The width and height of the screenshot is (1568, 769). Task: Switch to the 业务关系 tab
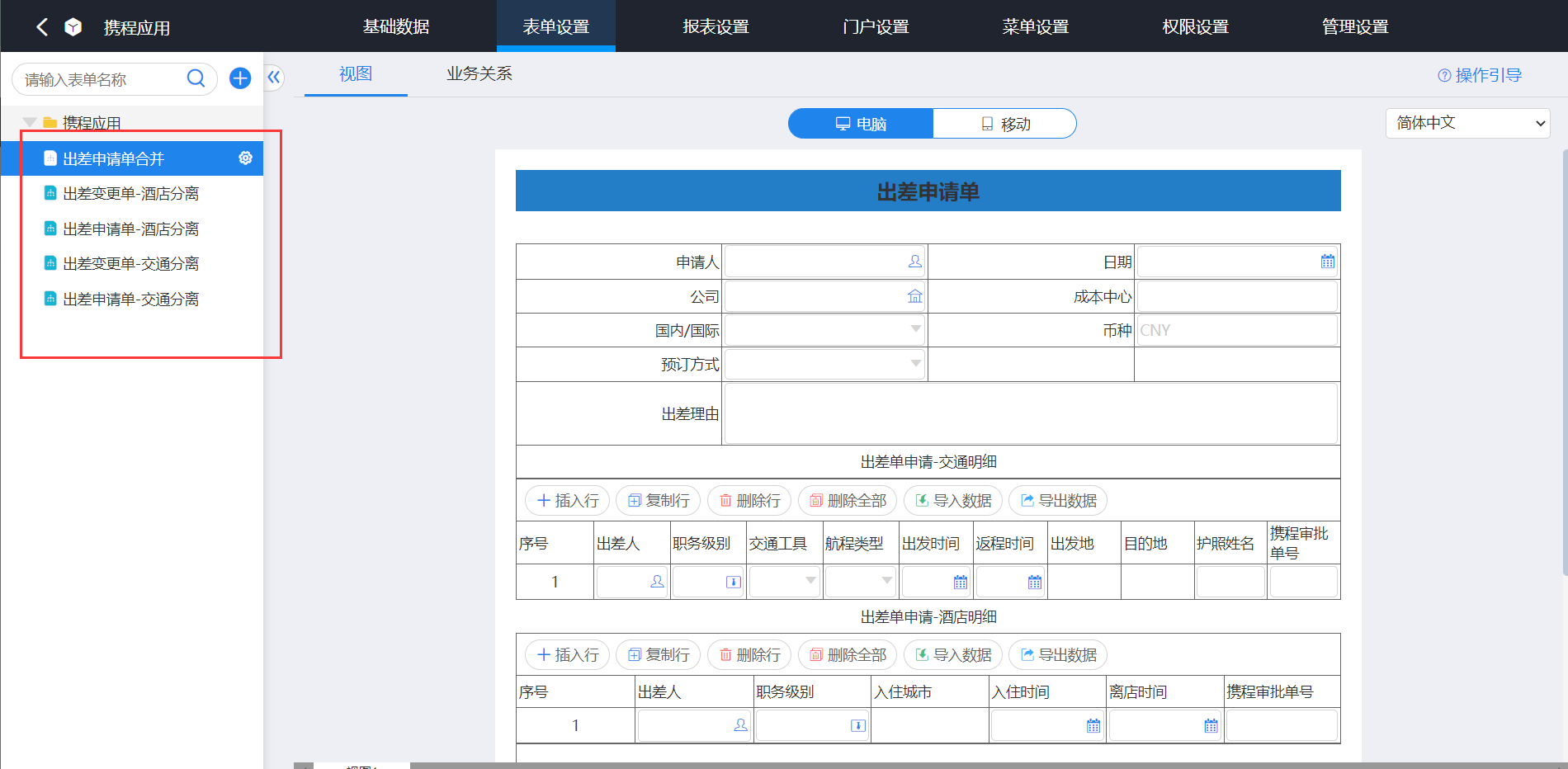479,73
